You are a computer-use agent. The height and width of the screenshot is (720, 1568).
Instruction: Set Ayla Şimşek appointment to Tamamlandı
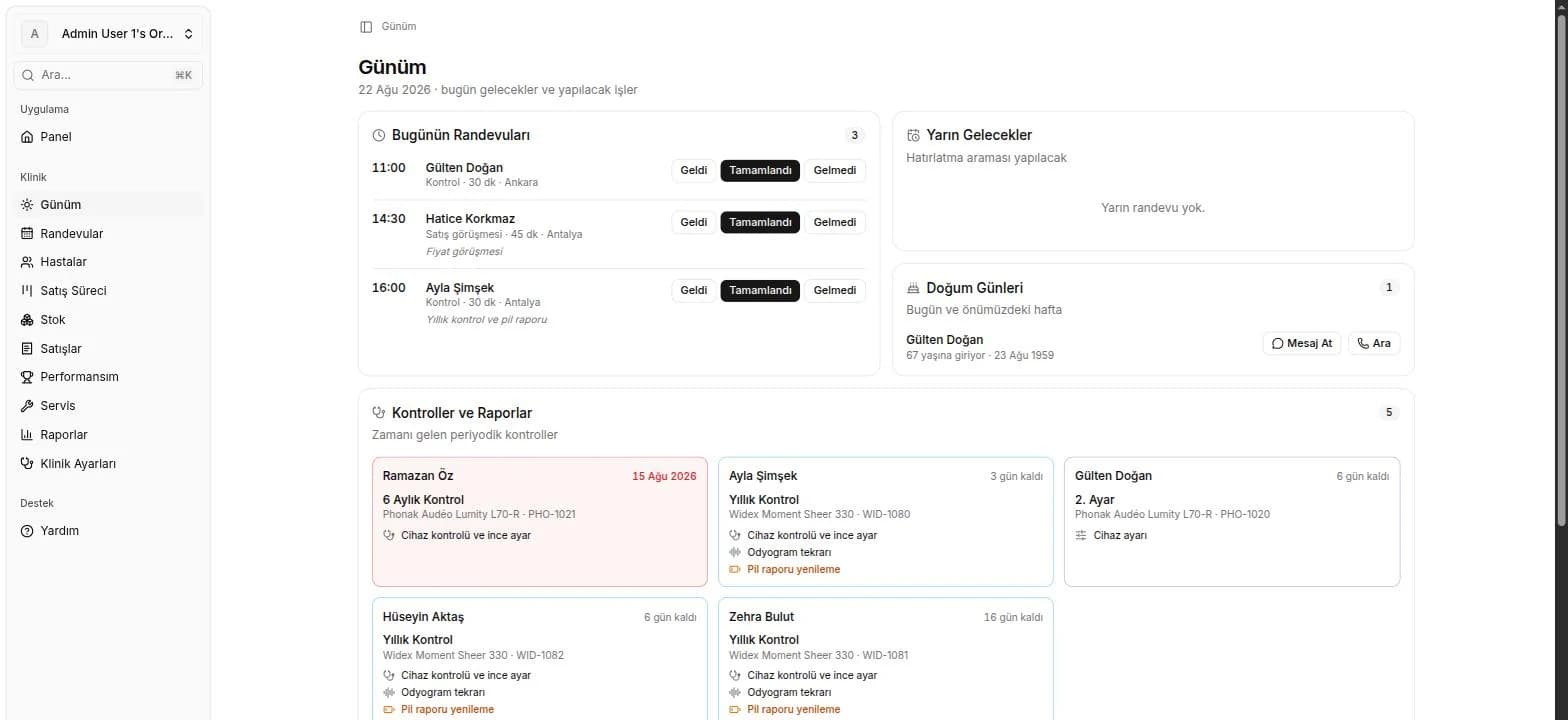(760, 291)
